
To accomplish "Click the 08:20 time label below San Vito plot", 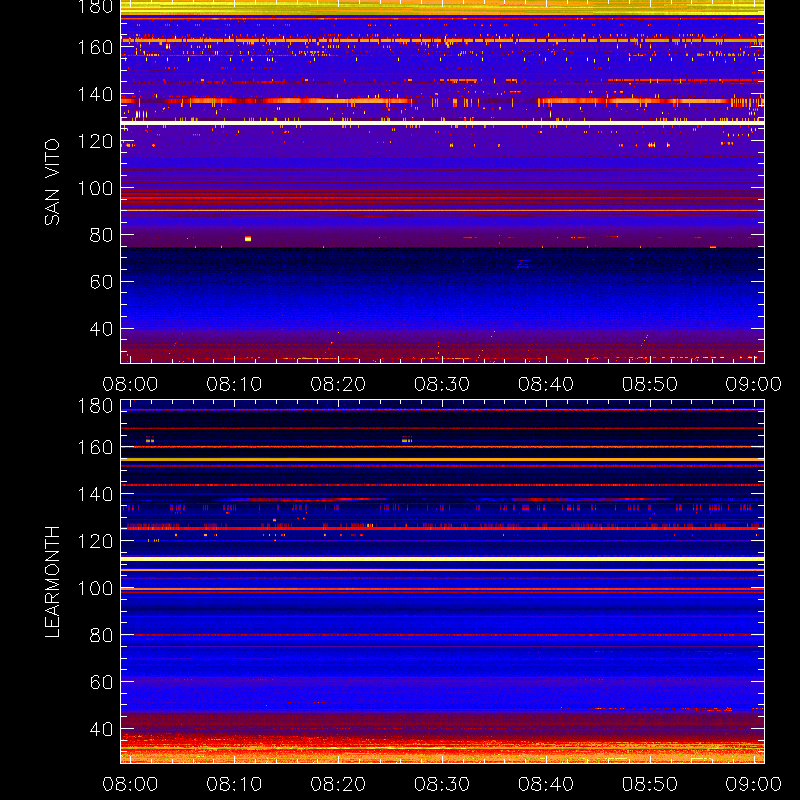I will (x=338, y=384).
